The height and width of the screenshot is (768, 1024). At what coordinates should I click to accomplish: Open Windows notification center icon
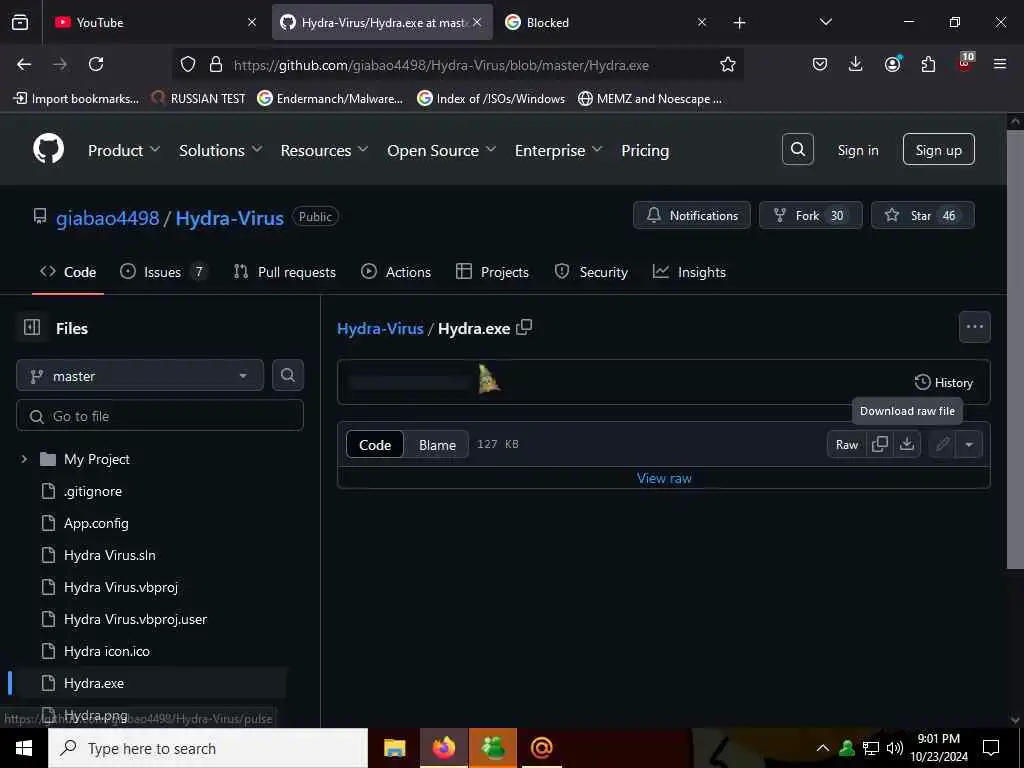(x=991, y=748)
